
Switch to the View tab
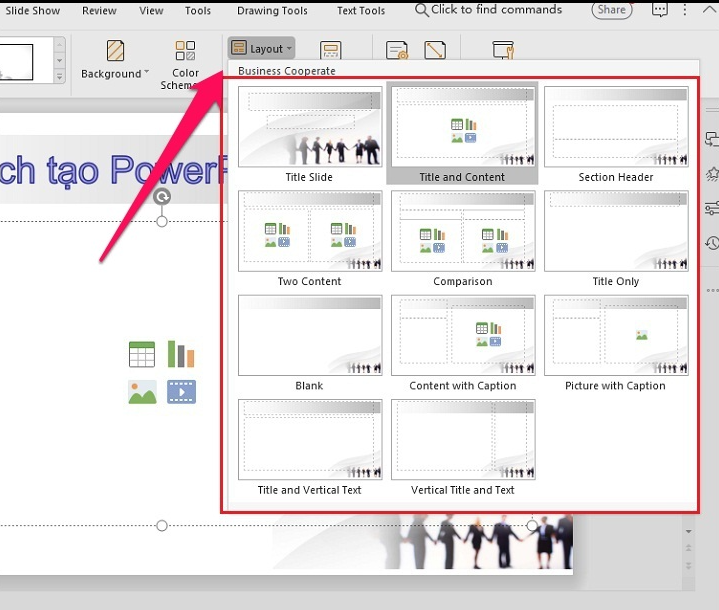[151, 11]
